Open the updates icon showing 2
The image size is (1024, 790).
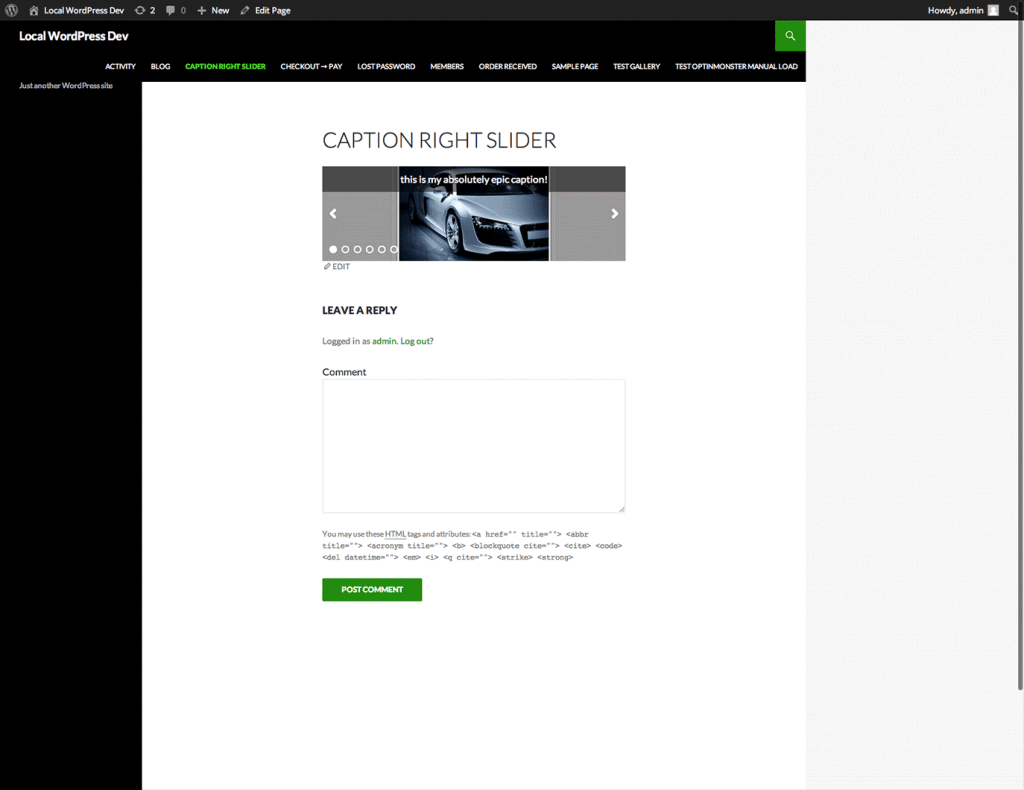coord(145,10)
